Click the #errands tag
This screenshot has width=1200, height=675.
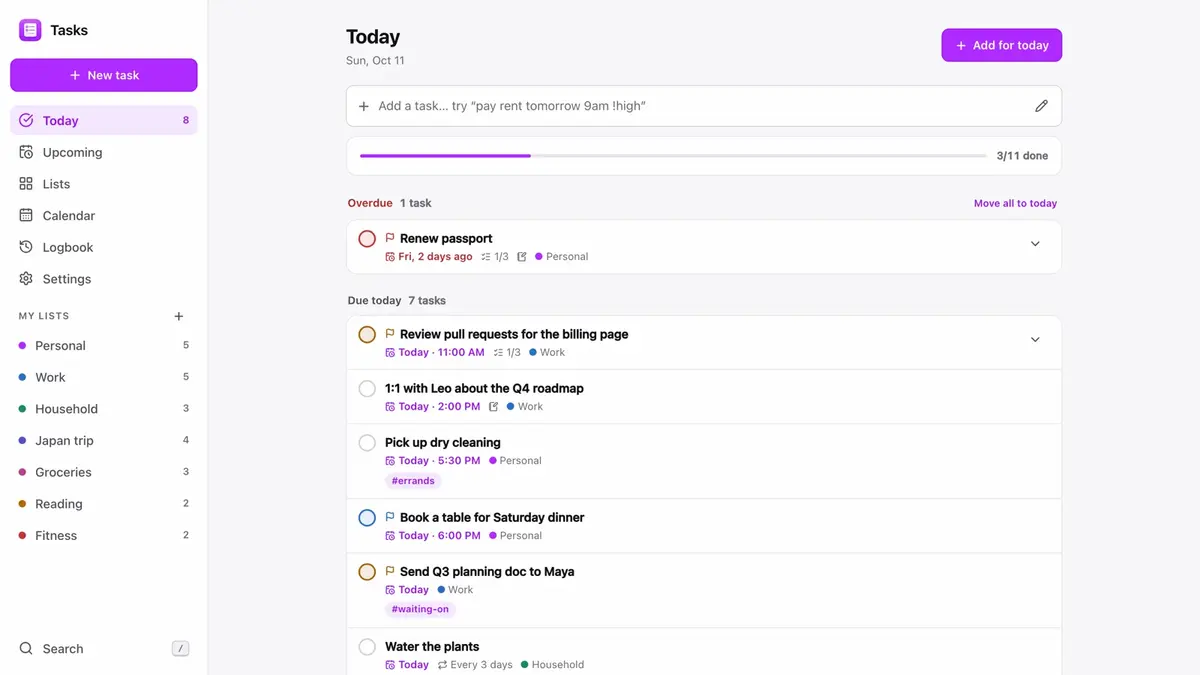[x=413, y=481]
